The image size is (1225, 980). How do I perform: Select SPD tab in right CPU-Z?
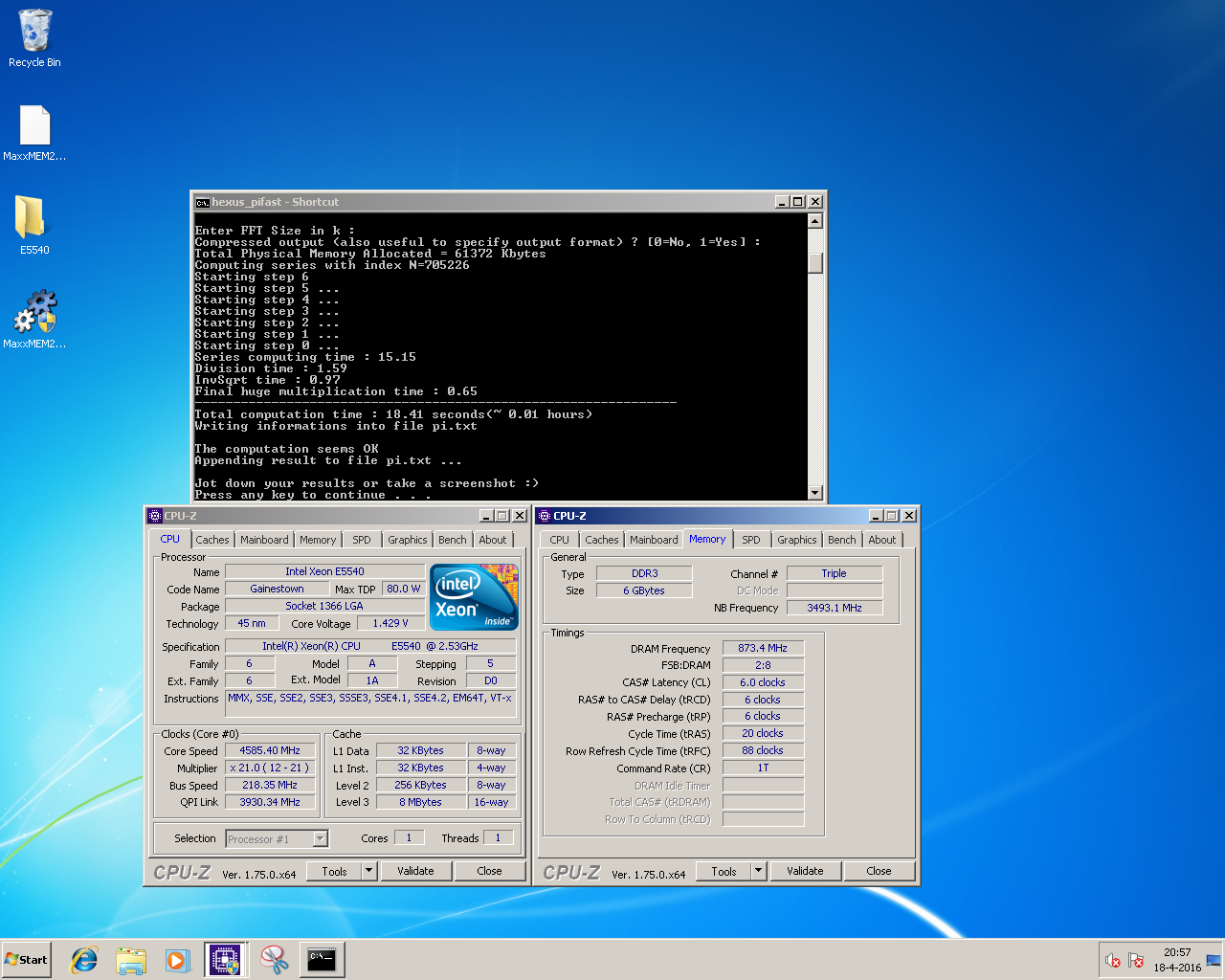[x=751, y=540]
